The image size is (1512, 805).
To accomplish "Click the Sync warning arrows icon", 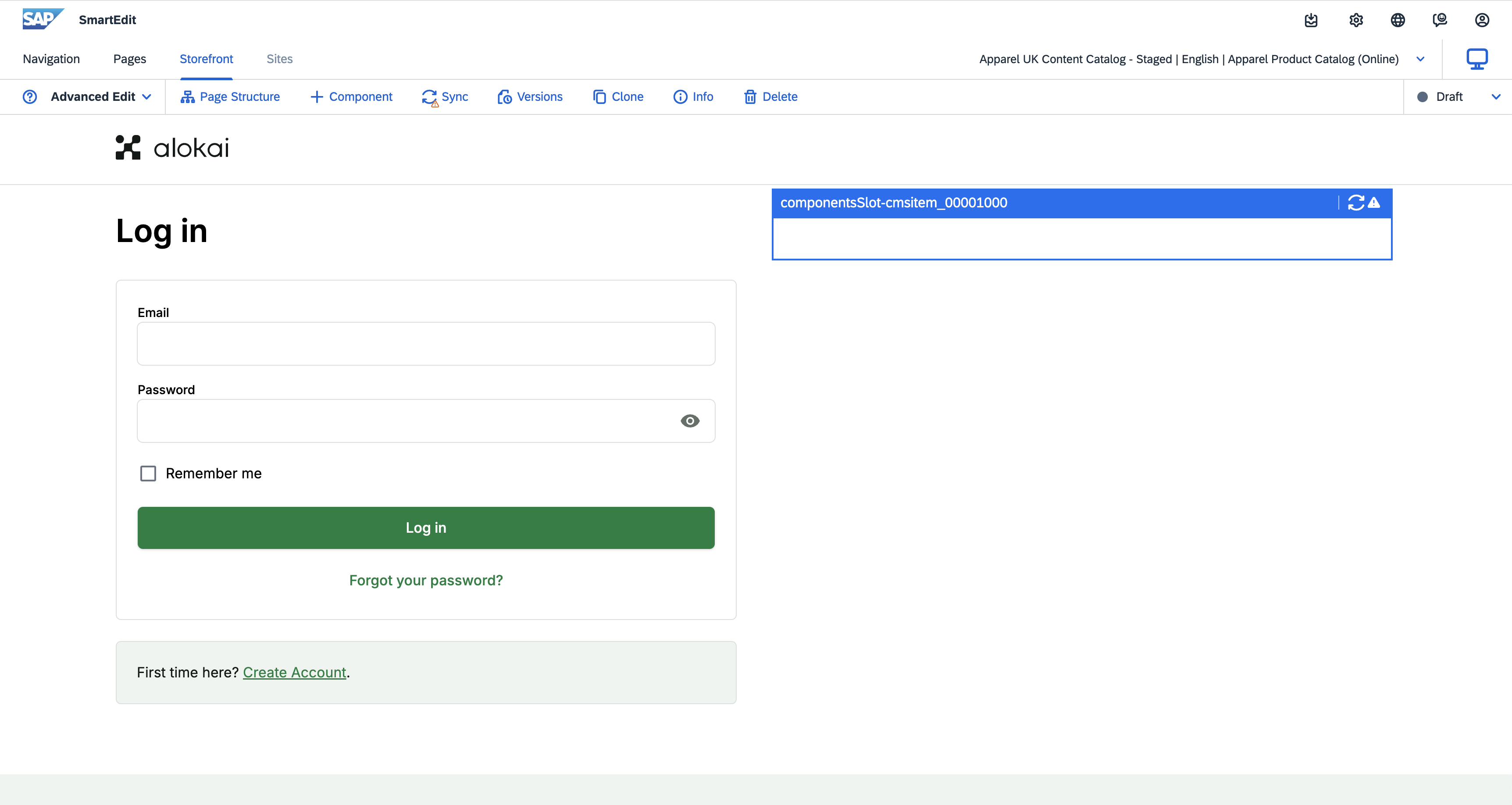I will 430,97.
